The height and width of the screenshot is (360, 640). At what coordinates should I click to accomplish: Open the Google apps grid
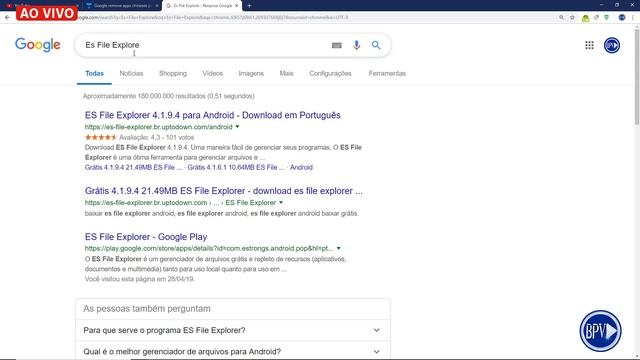pyautogui.click(x=589, y=45)
